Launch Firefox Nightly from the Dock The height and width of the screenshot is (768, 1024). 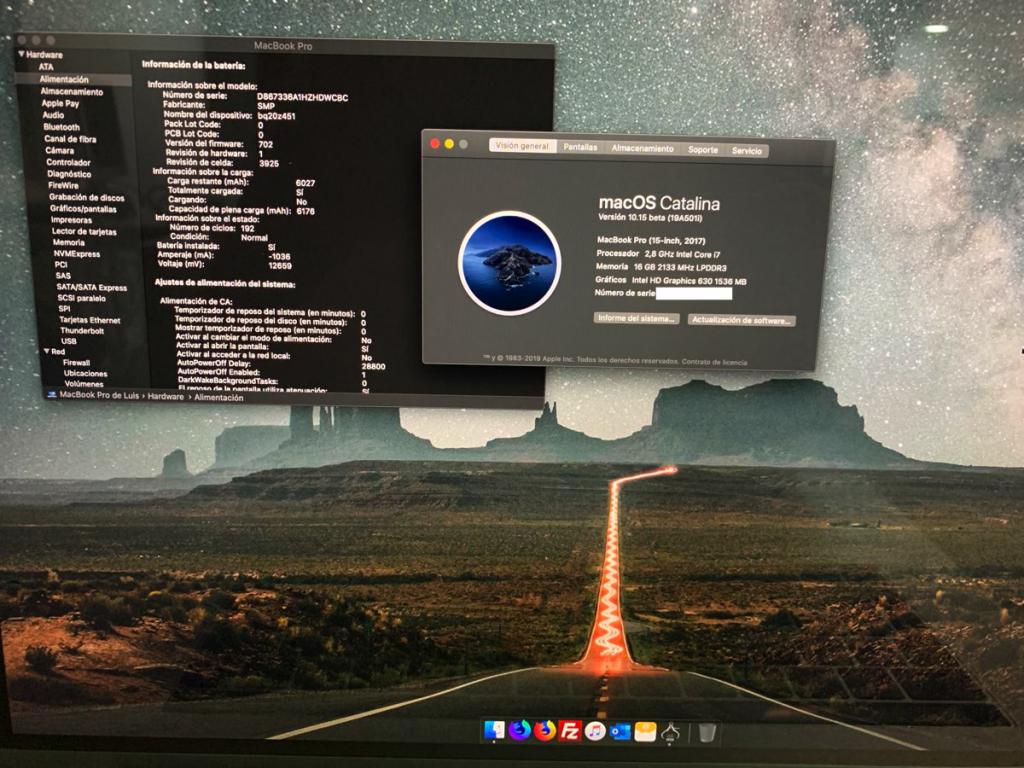[x=520, y=730]
